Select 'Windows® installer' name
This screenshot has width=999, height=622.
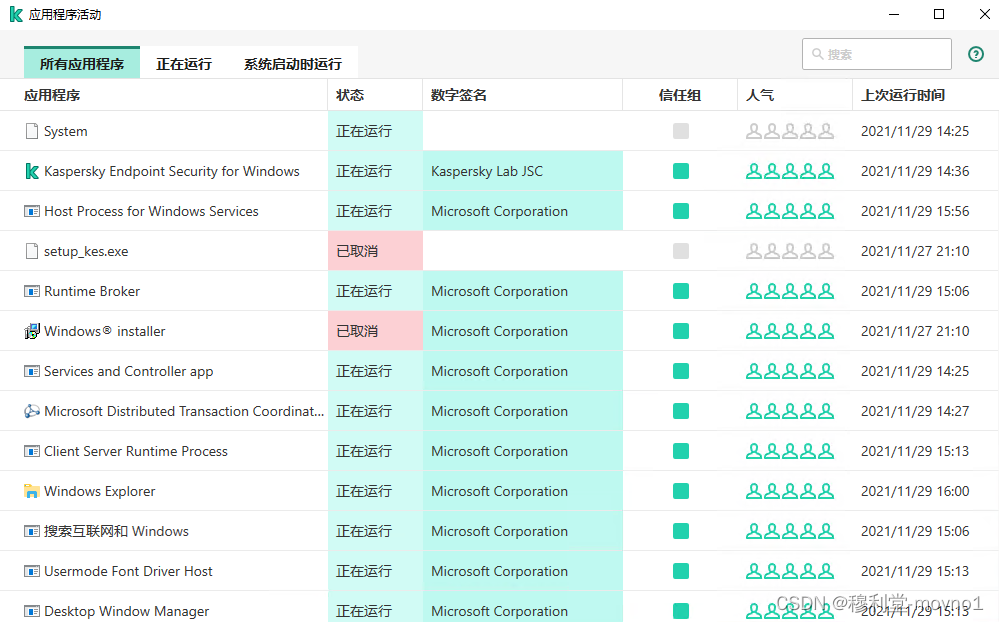[104, 331]
